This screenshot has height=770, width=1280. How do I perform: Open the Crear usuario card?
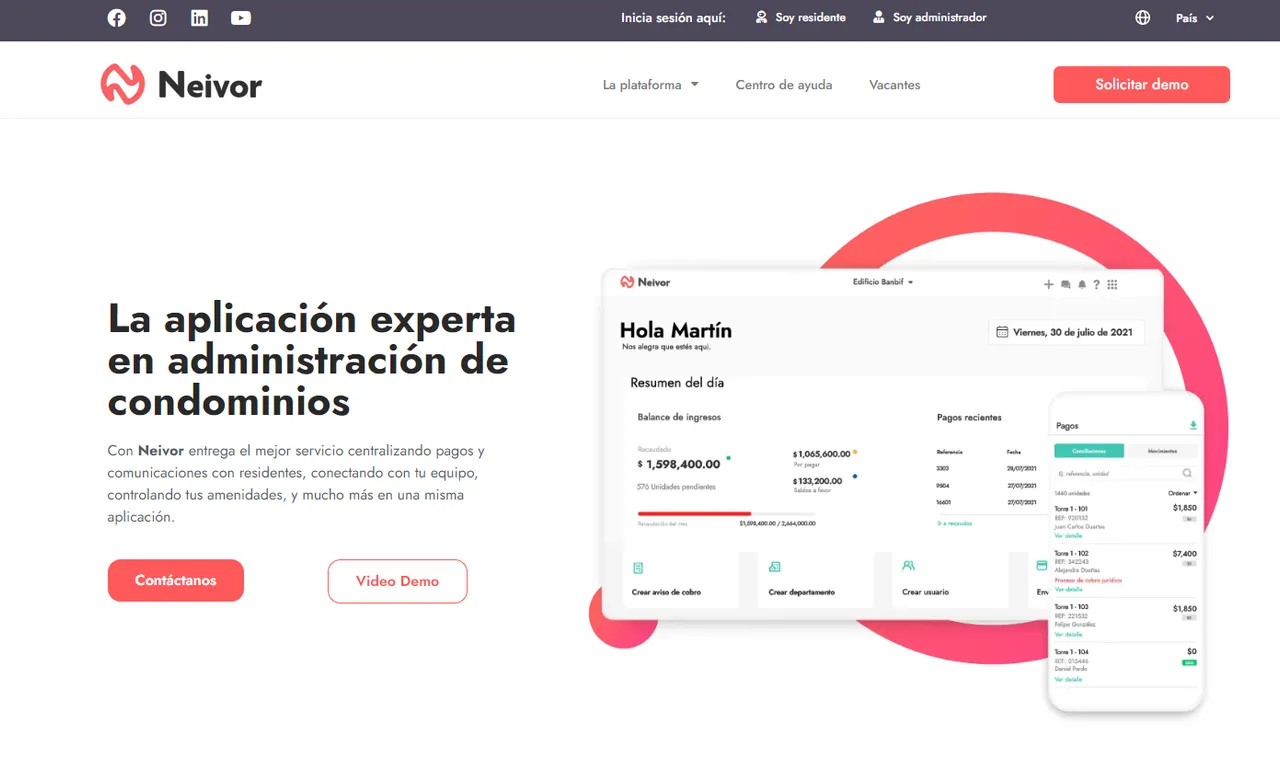[950, 578]
